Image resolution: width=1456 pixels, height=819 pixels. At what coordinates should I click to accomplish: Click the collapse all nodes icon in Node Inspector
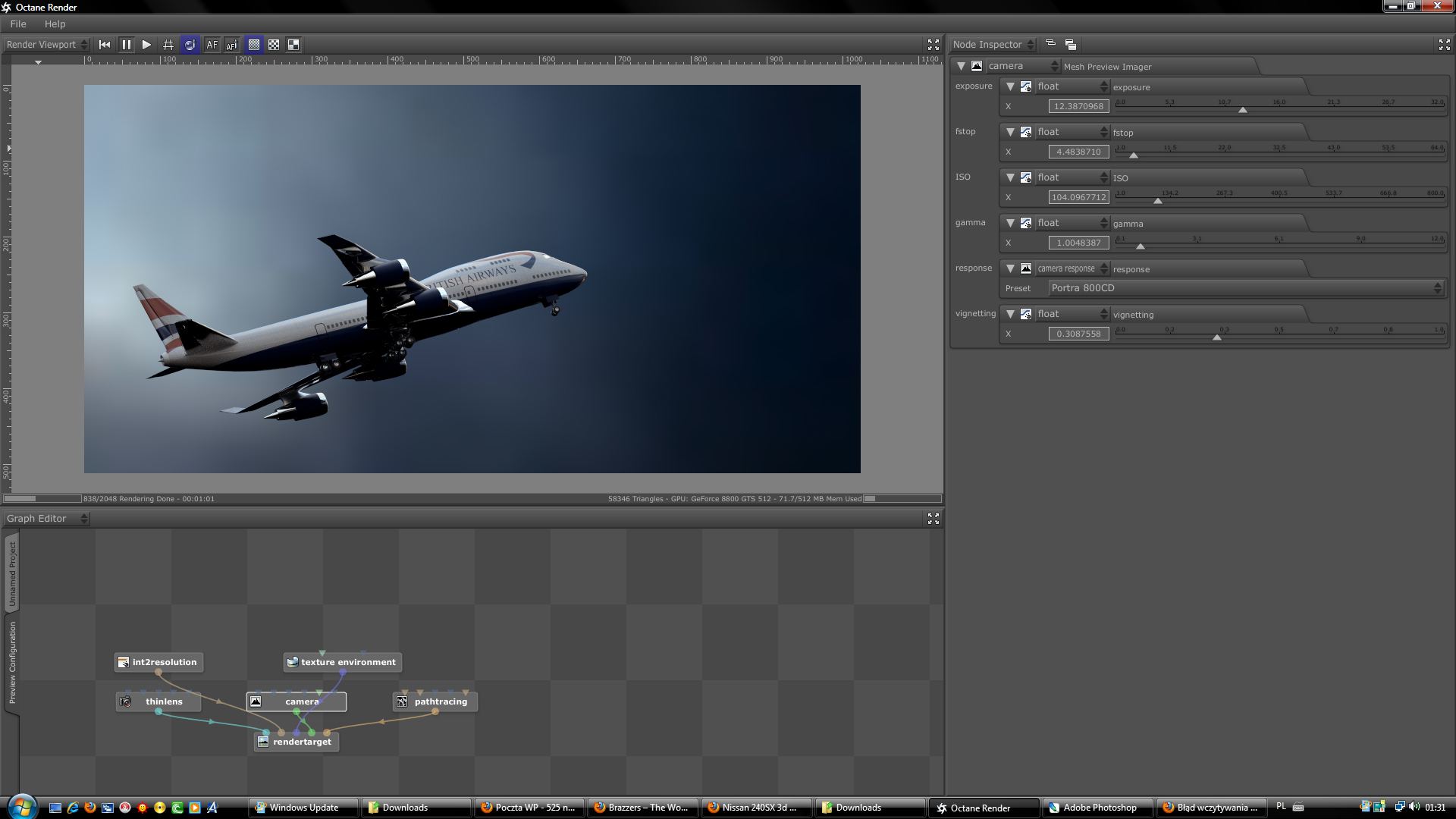click(x=1050, y=44)
